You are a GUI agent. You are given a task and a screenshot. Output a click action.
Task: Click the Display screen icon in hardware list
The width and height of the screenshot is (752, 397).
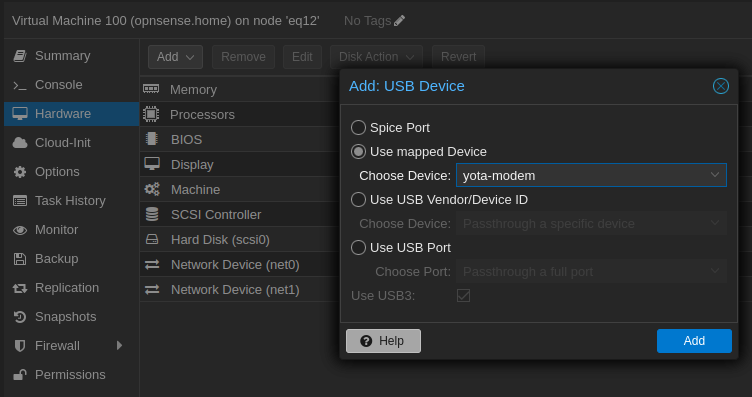152,164
